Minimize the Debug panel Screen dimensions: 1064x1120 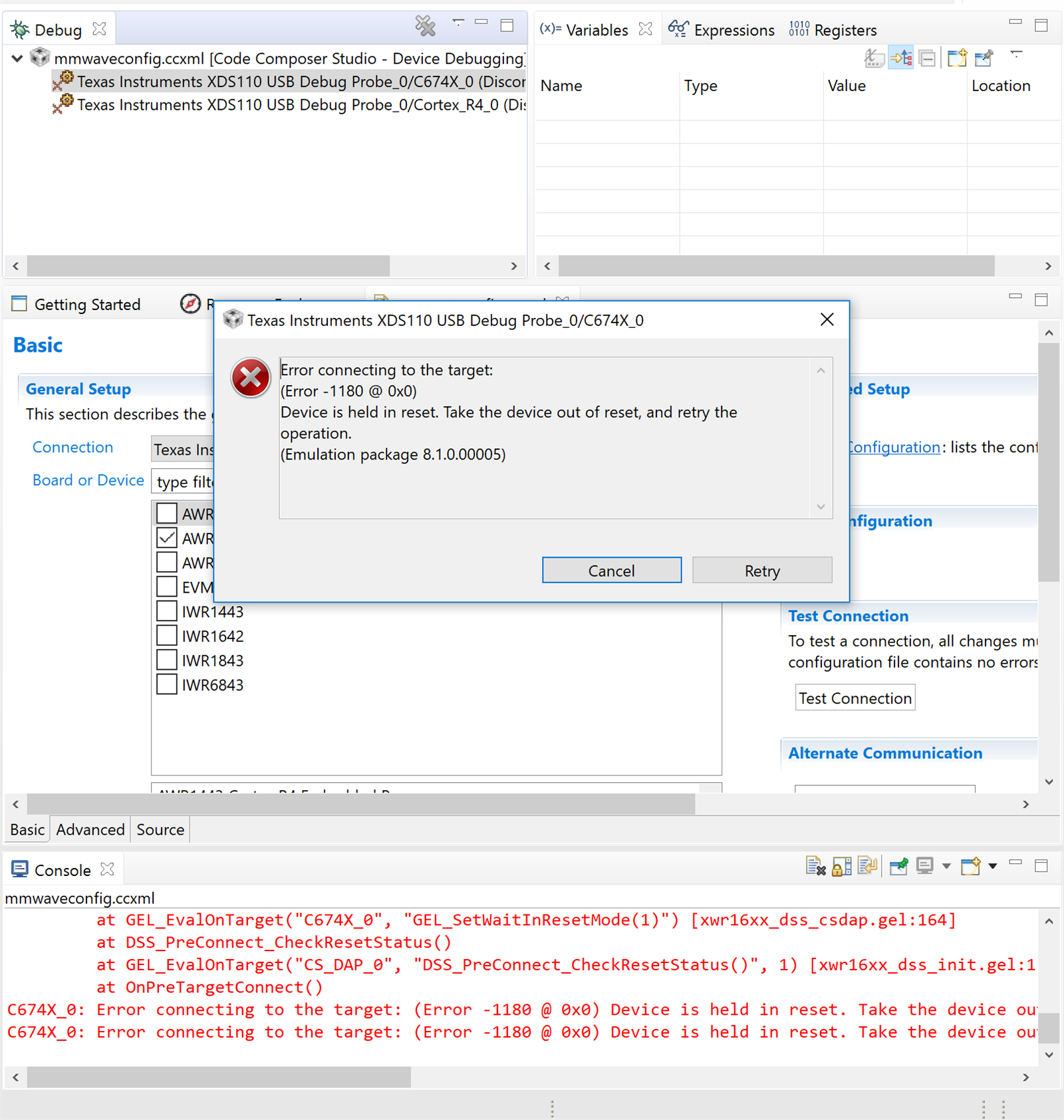click(481, 23)
